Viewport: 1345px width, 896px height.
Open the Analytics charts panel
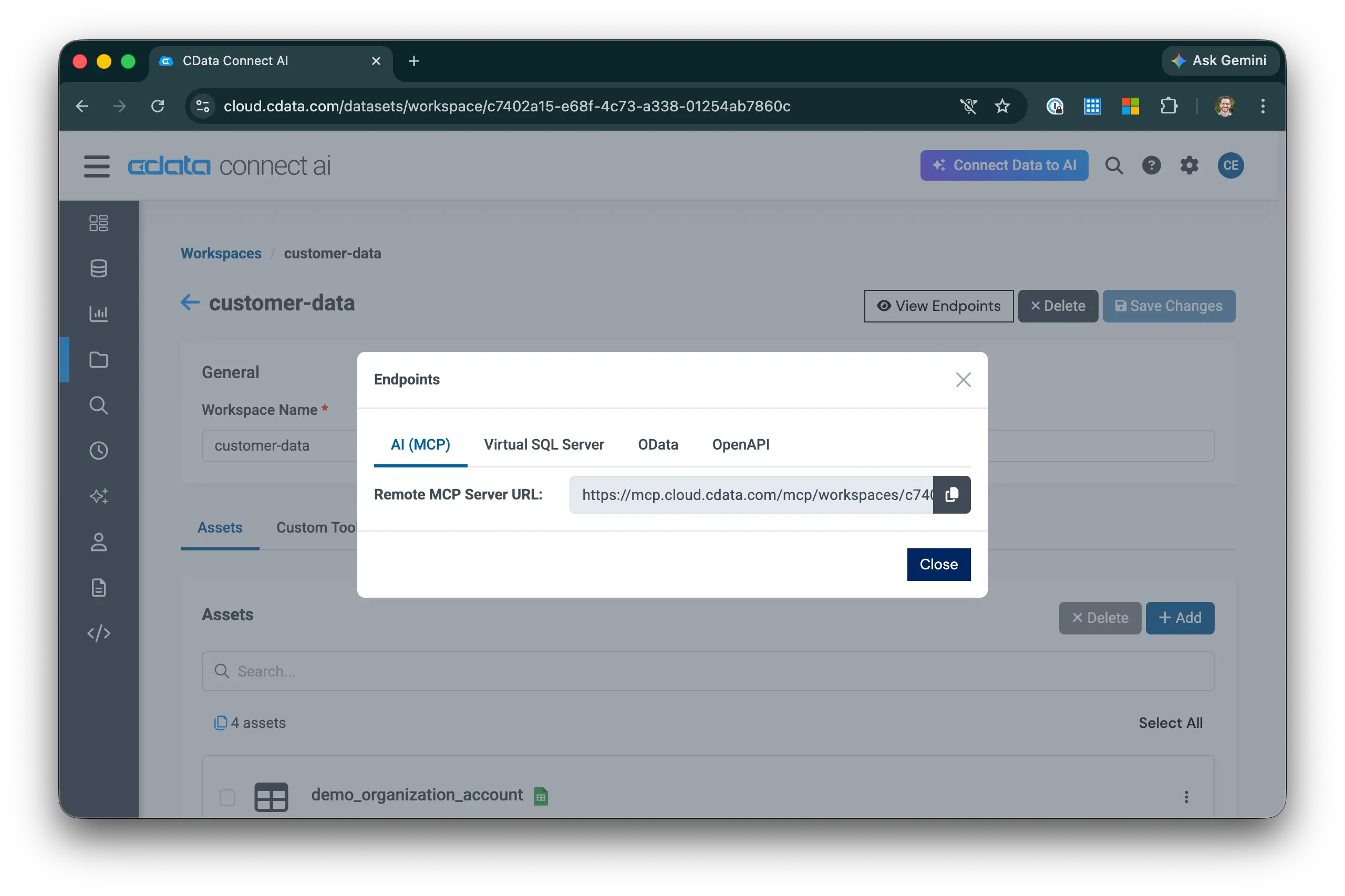tap(98, 313)
